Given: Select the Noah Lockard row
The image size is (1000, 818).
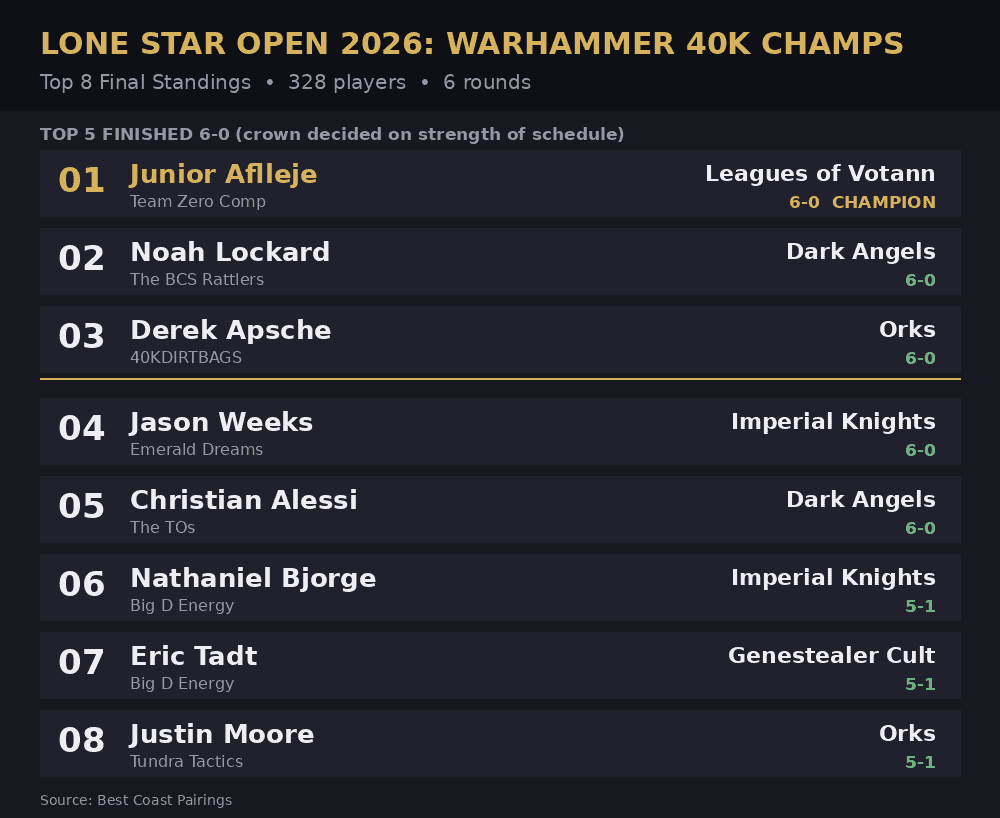Looking at the screenshot, I should 500,261.
